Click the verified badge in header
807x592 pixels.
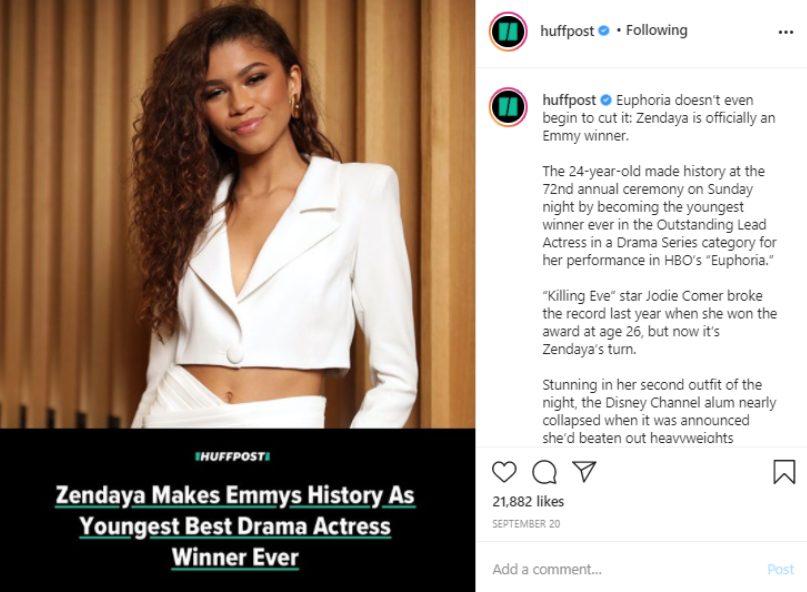[x=604, y=31]
